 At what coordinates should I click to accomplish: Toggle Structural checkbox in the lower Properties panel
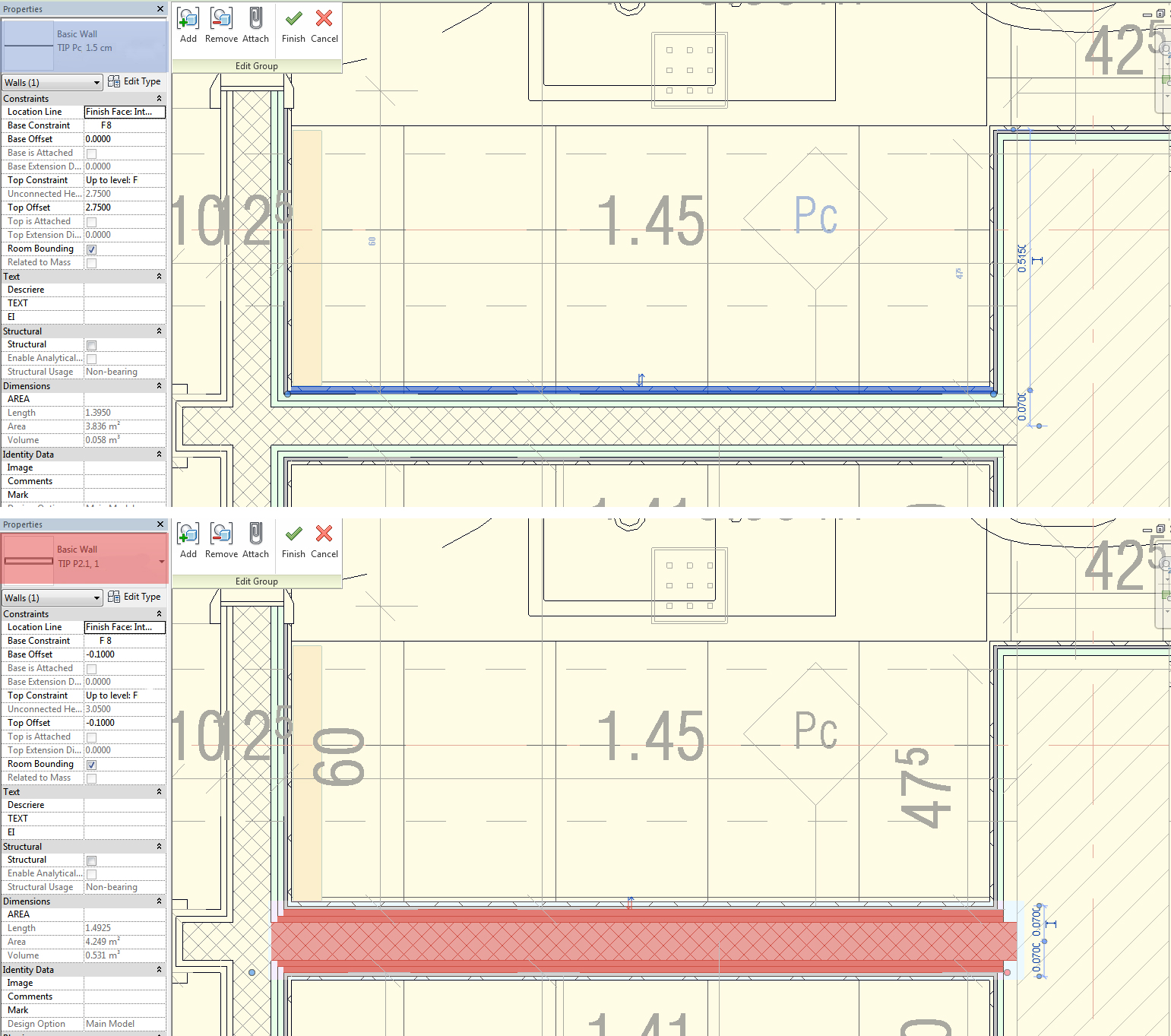(91, 860)
